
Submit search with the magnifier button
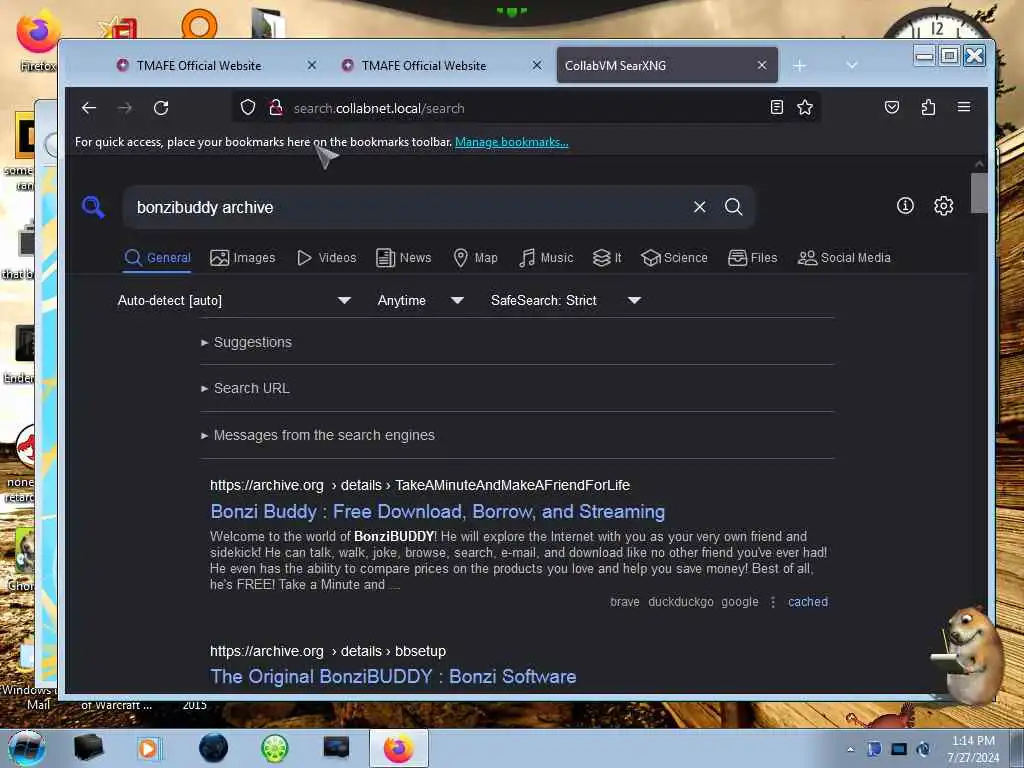(x=733, y=207)
